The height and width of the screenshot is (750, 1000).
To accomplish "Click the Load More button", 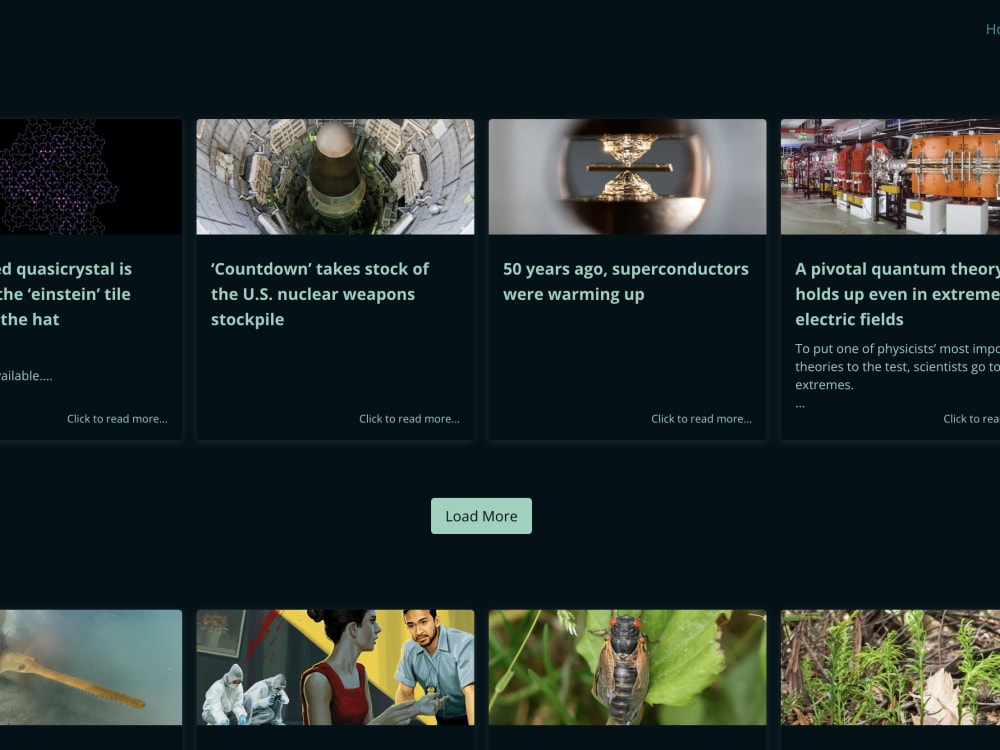I will [x=481, y=516].
